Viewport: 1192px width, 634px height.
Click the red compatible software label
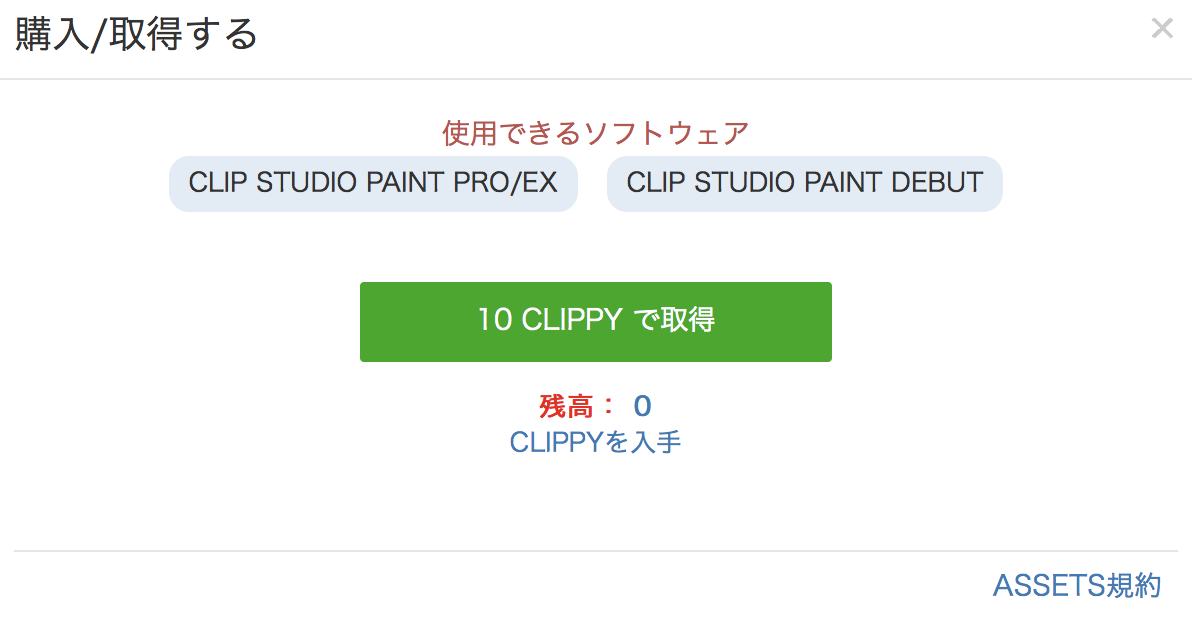[x=595, y=132]
